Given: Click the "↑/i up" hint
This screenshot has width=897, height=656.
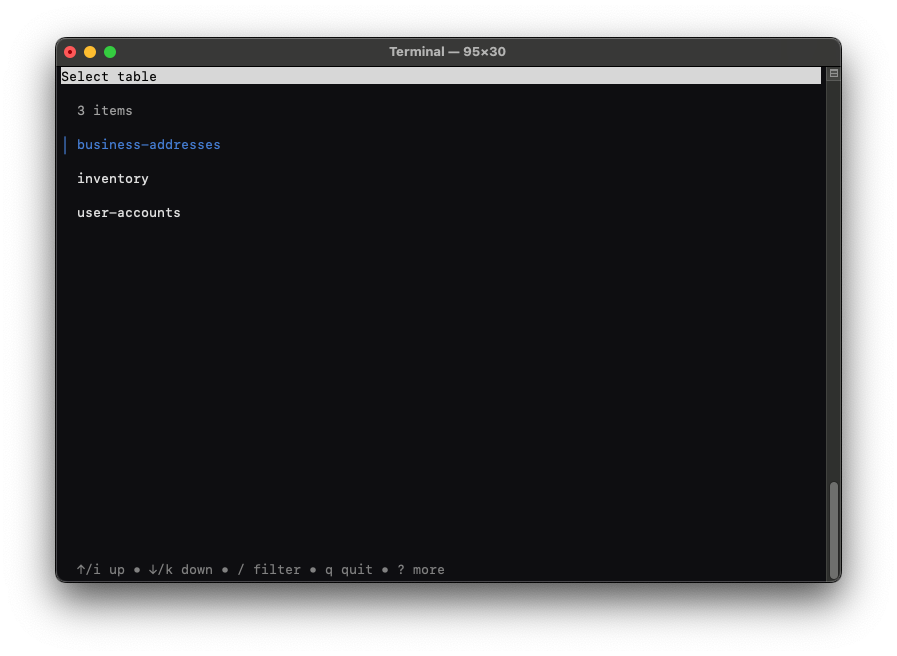Looking at the screenshot, I should tap(101, 570).
